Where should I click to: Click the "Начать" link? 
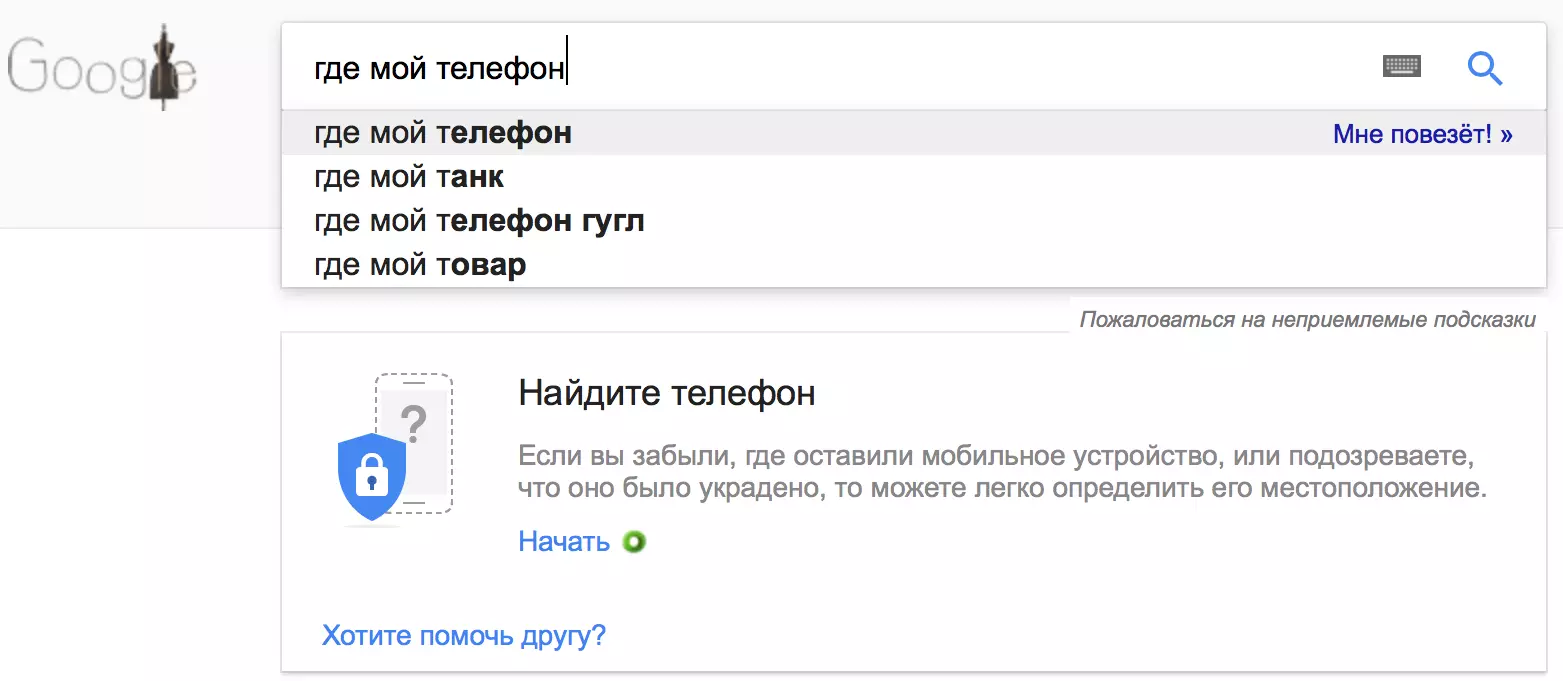point(564,542)
